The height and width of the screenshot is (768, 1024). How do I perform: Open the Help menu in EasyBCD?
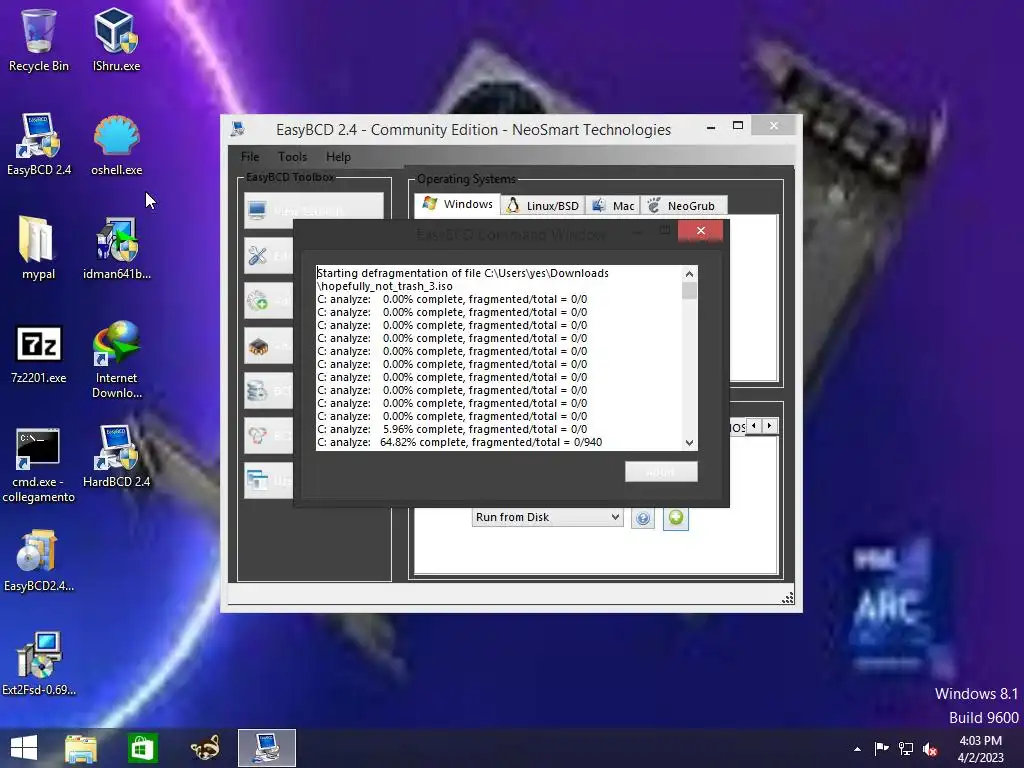(x=338, y=157)
